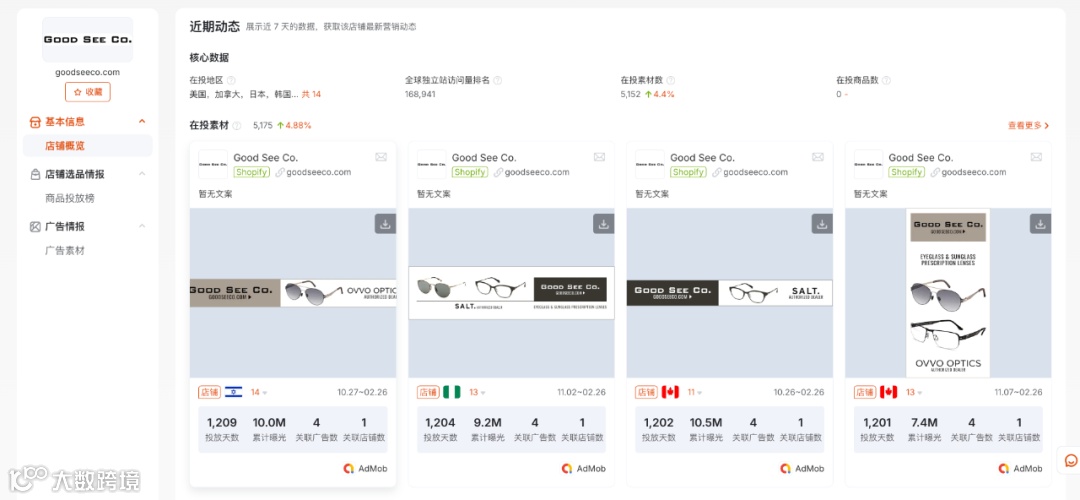
Task: Click the 店铺 tag on second card
Action: click(x=428, y=393)
